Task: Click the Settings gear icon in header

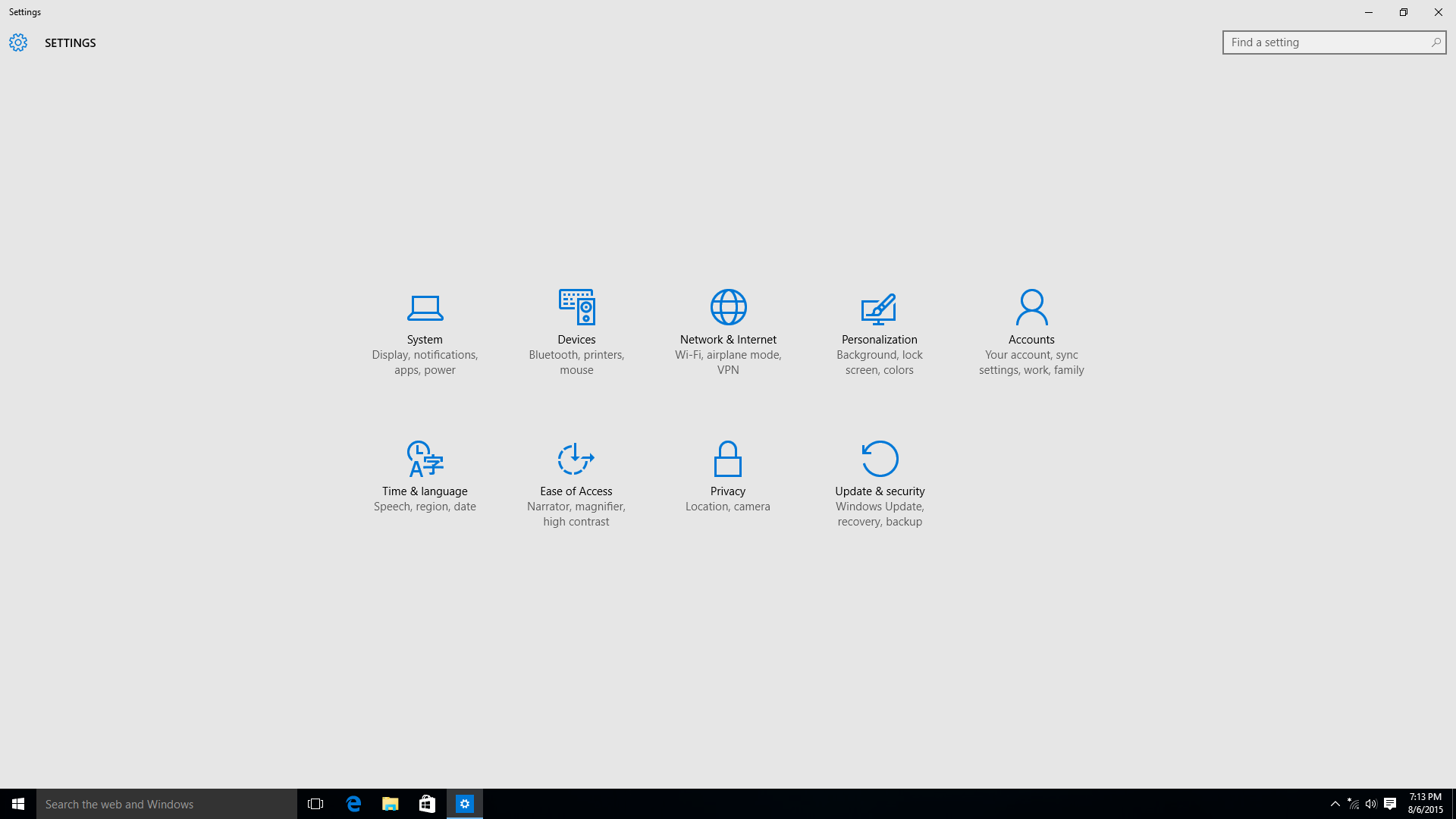Action: (x=18, y=42)
